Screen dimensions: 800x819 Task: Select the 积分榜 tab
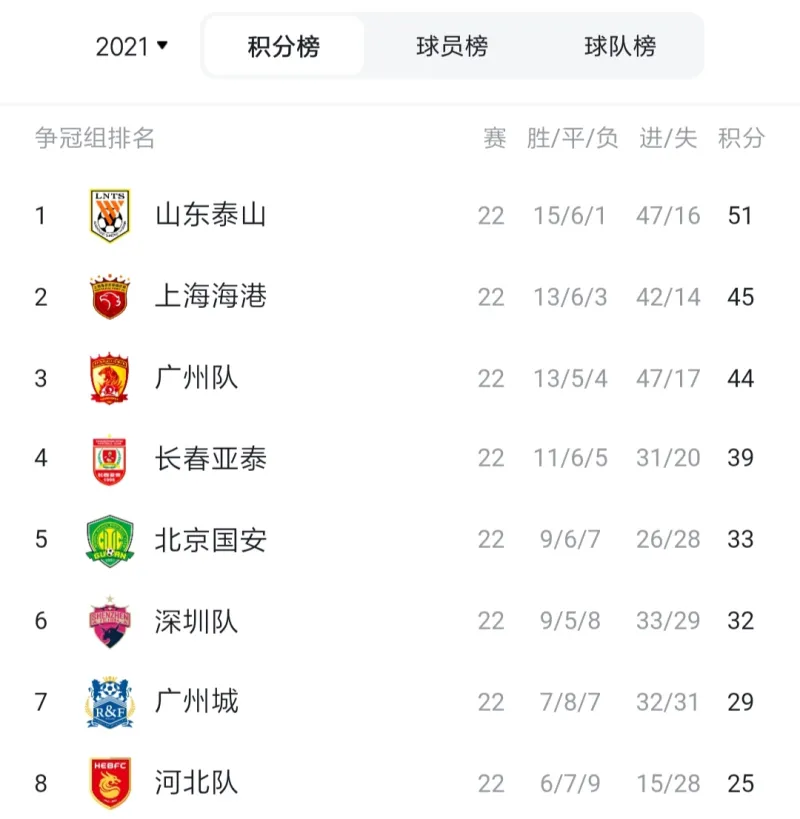284,46
